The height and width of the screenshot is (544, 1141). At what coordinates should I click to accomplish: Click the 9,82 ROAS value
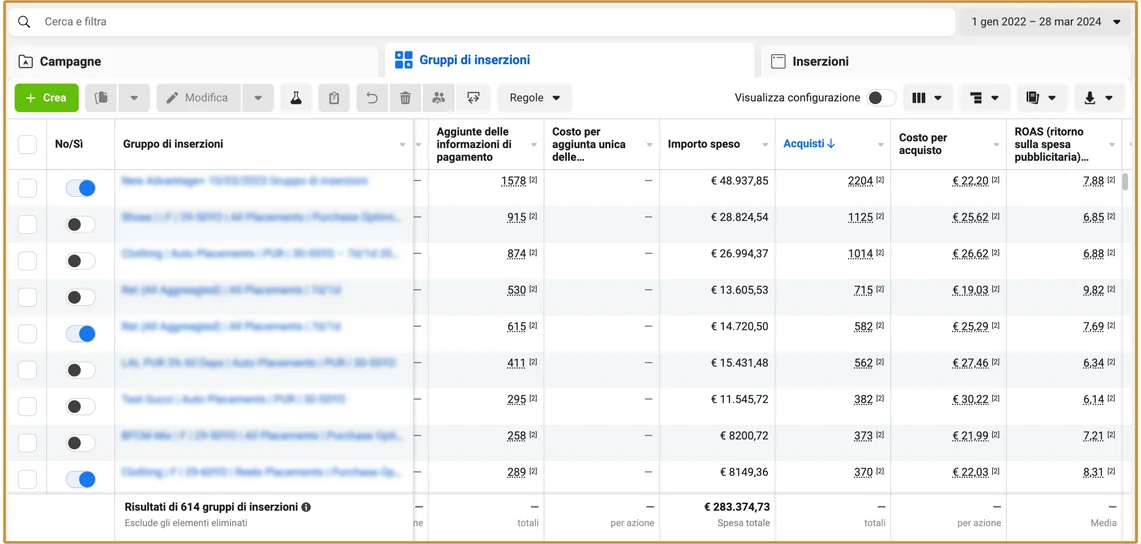tap(1094, 290)
